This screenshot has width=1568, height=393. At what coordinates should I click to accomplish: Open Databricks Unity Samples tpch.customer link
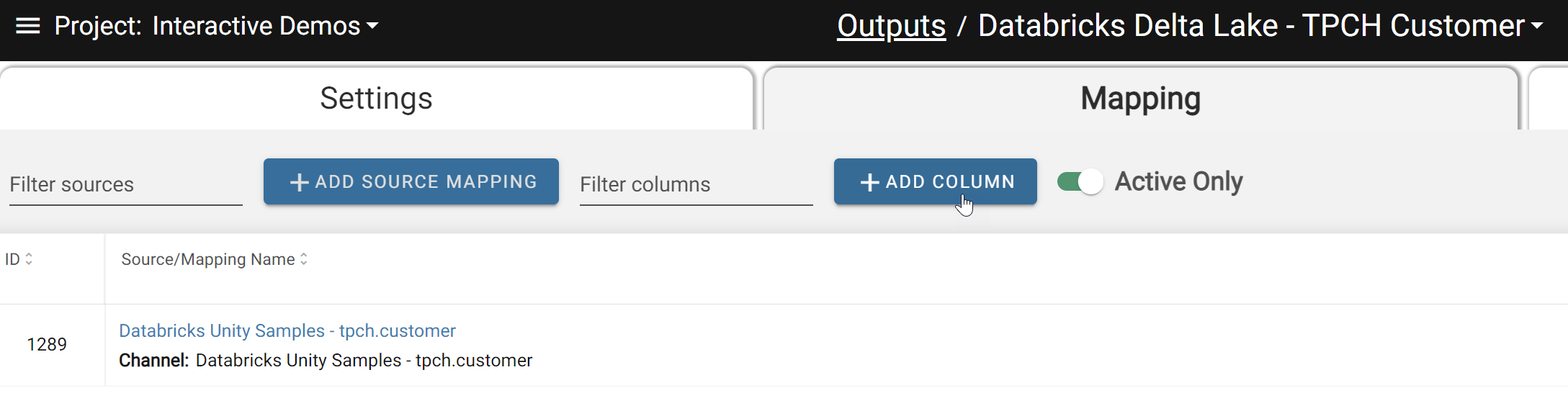pos(287,330)
